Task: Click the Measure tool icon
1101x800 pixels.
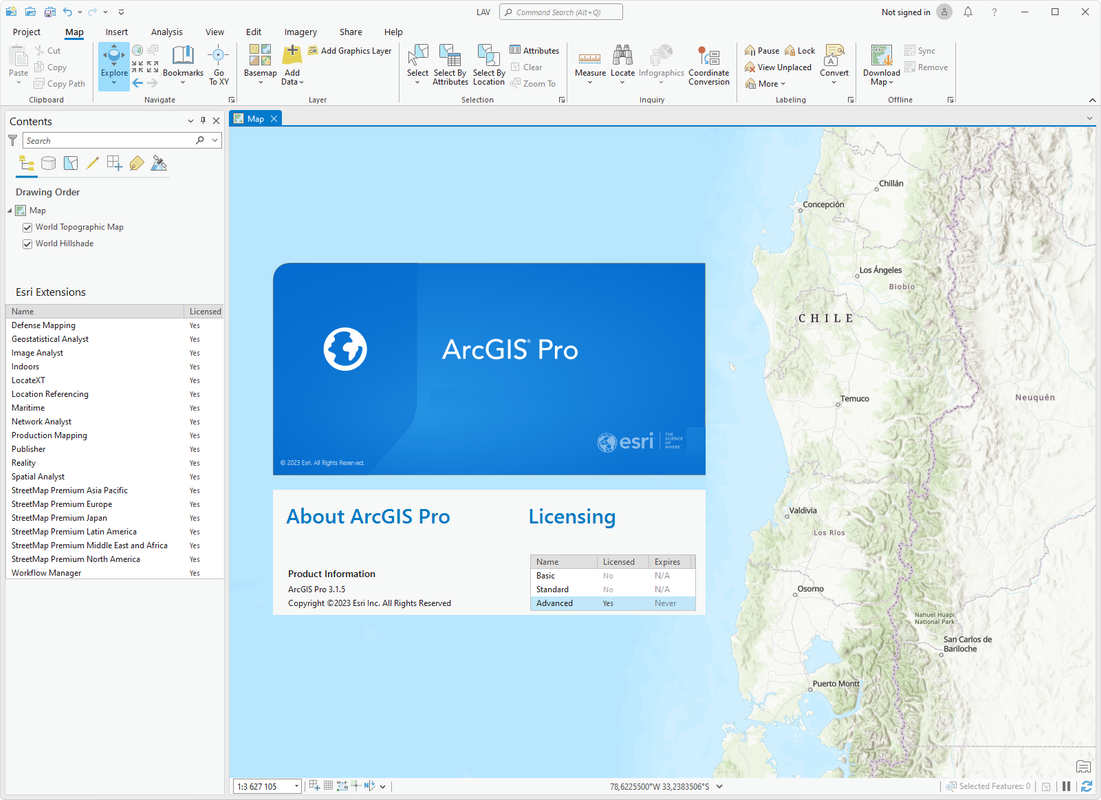Action: pos(590,56)
